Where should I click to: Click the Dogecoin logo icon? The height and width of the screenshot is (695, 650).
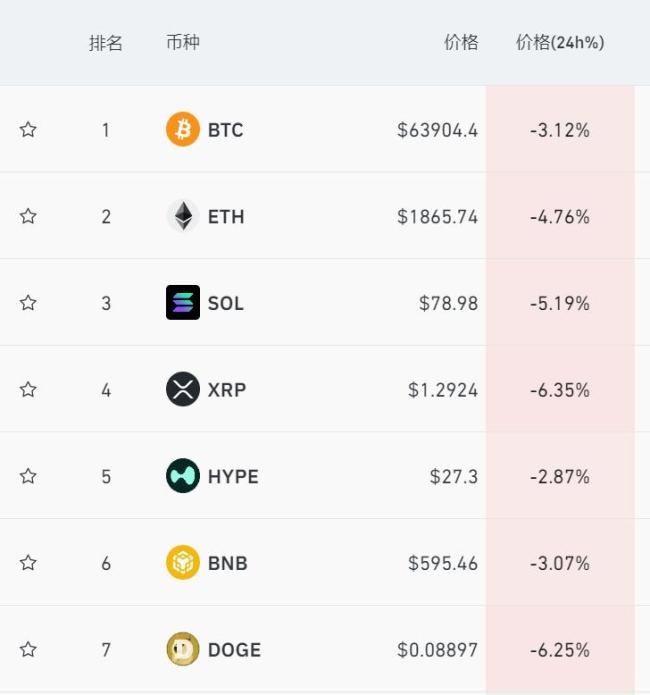point(183,650)
